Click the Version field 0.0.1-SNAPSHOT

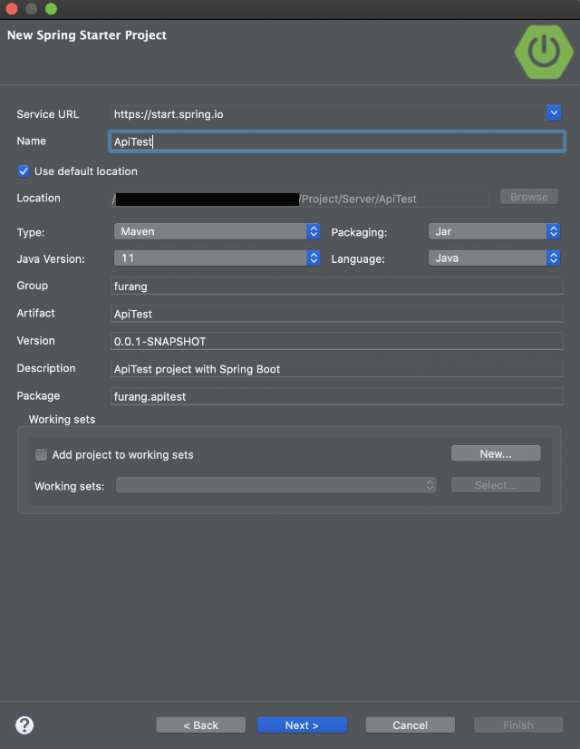[x=337, y=342]
